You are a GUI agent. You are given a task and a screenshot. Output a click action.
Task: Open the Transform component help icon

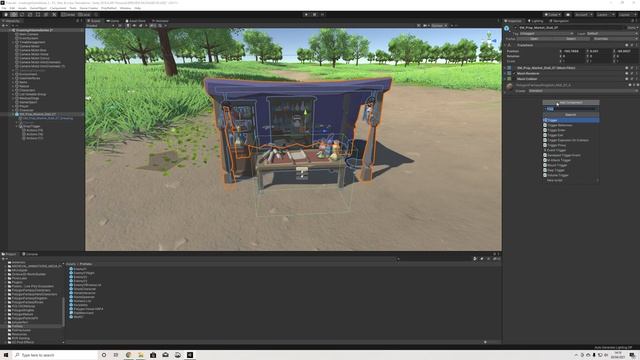pyautogui.click(x=627, y=45)
